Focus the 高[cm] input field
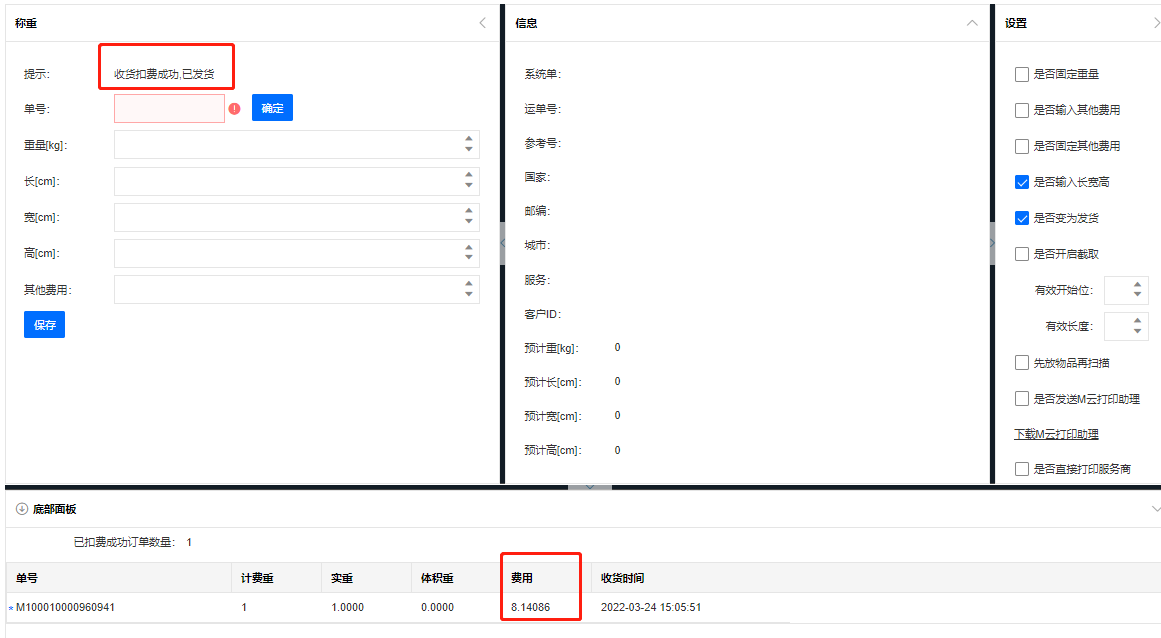 pos(297,253)
